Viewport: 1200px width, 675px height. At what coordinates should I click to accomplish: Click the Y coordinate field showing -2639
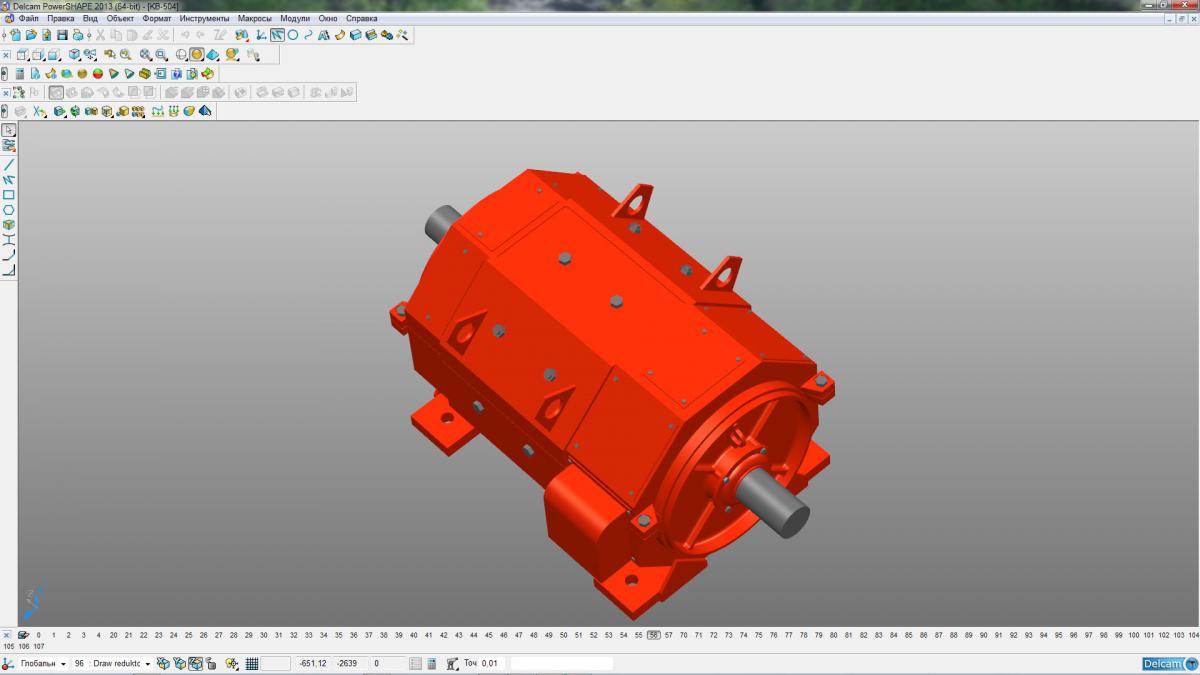tap(348, 664)
